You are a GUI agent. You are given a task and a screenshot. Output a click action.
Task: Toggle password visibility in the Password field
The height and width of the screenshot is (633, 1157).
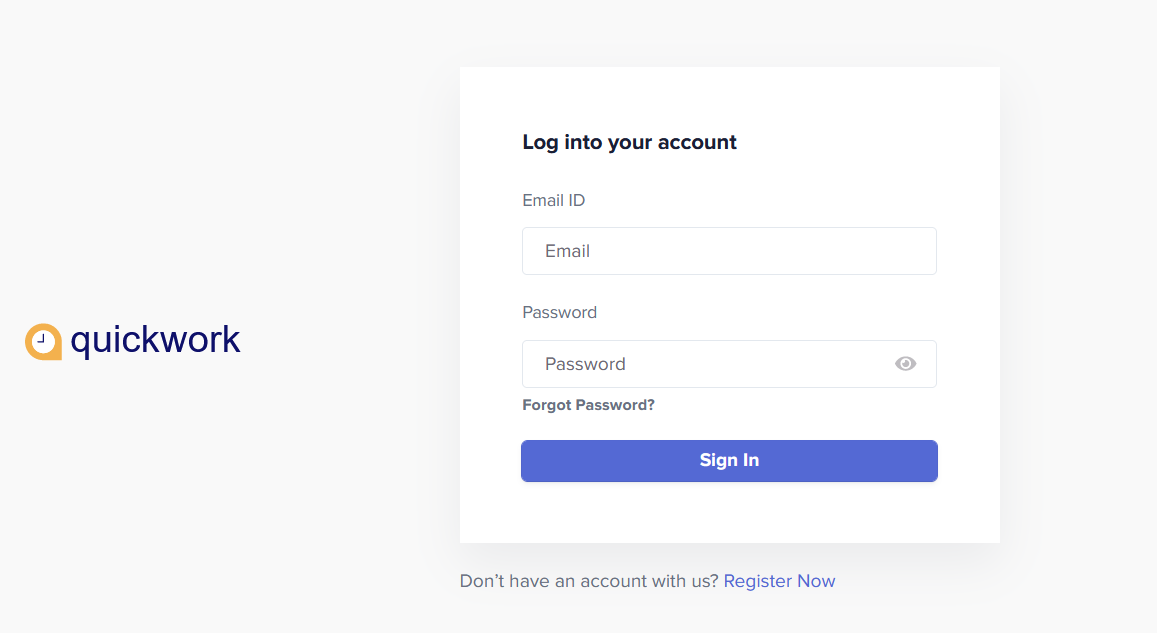pyautogui.click(x=905, y=364)
